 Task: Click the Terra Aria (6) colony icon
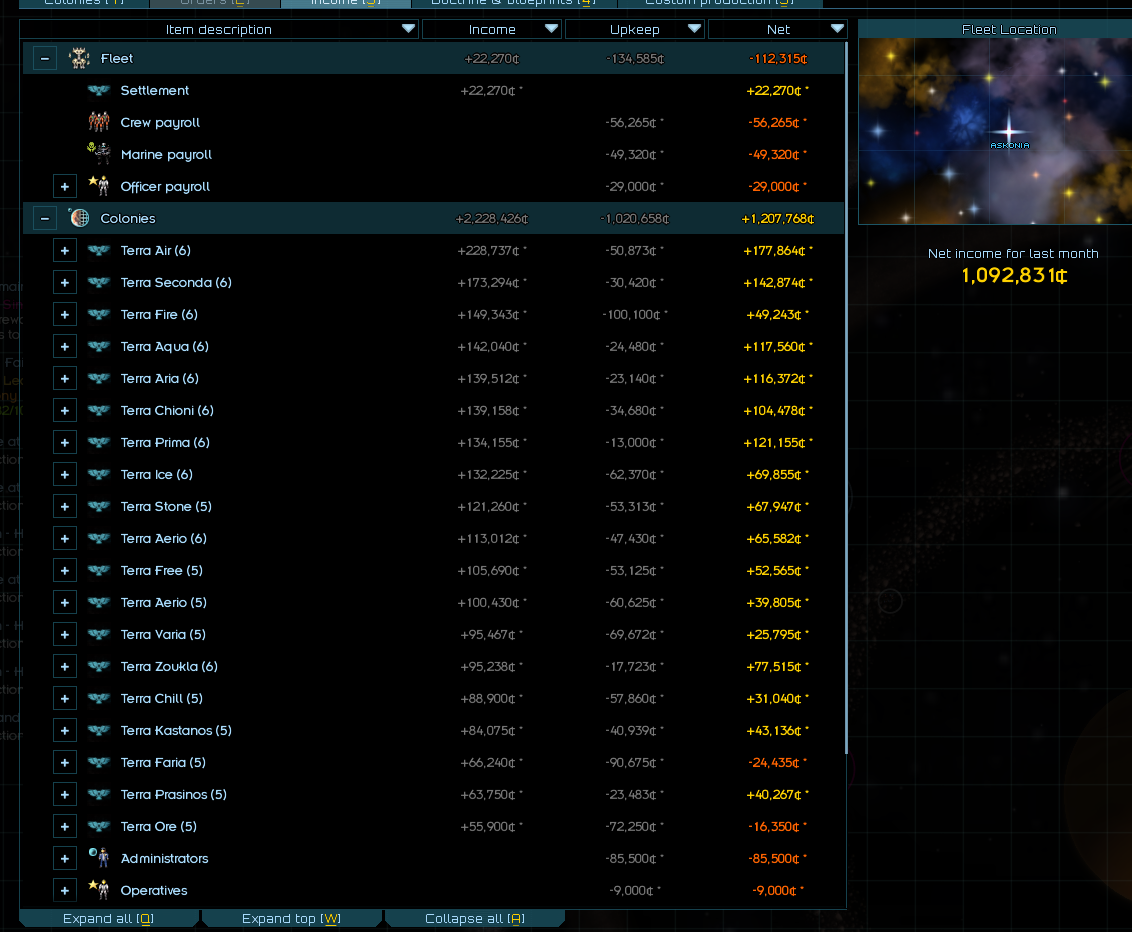[x=99, y=378]
